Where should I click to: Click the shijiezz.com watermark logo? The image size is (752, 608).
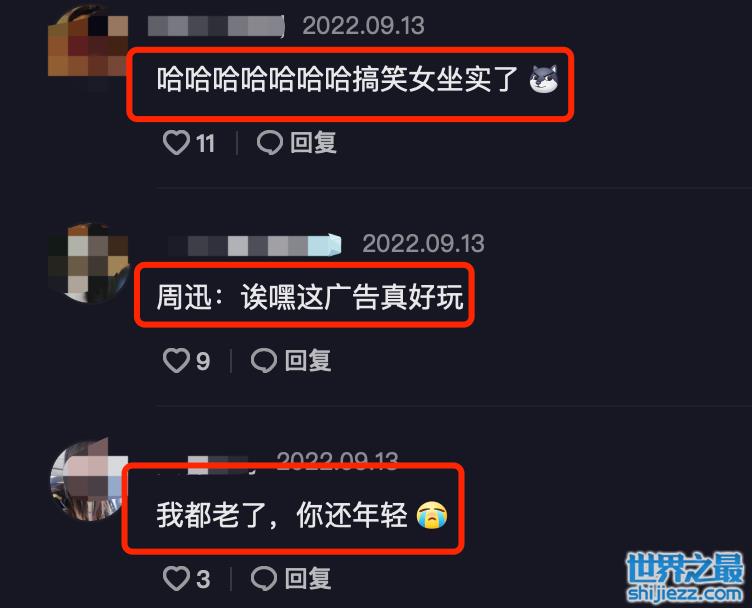(x=686, y=577)
